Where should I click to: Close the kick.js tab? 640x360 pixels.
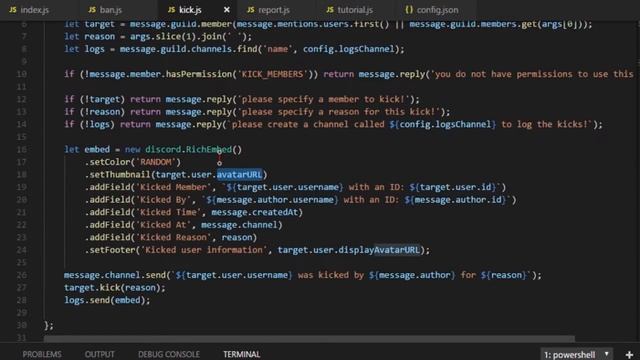(227, 9)
